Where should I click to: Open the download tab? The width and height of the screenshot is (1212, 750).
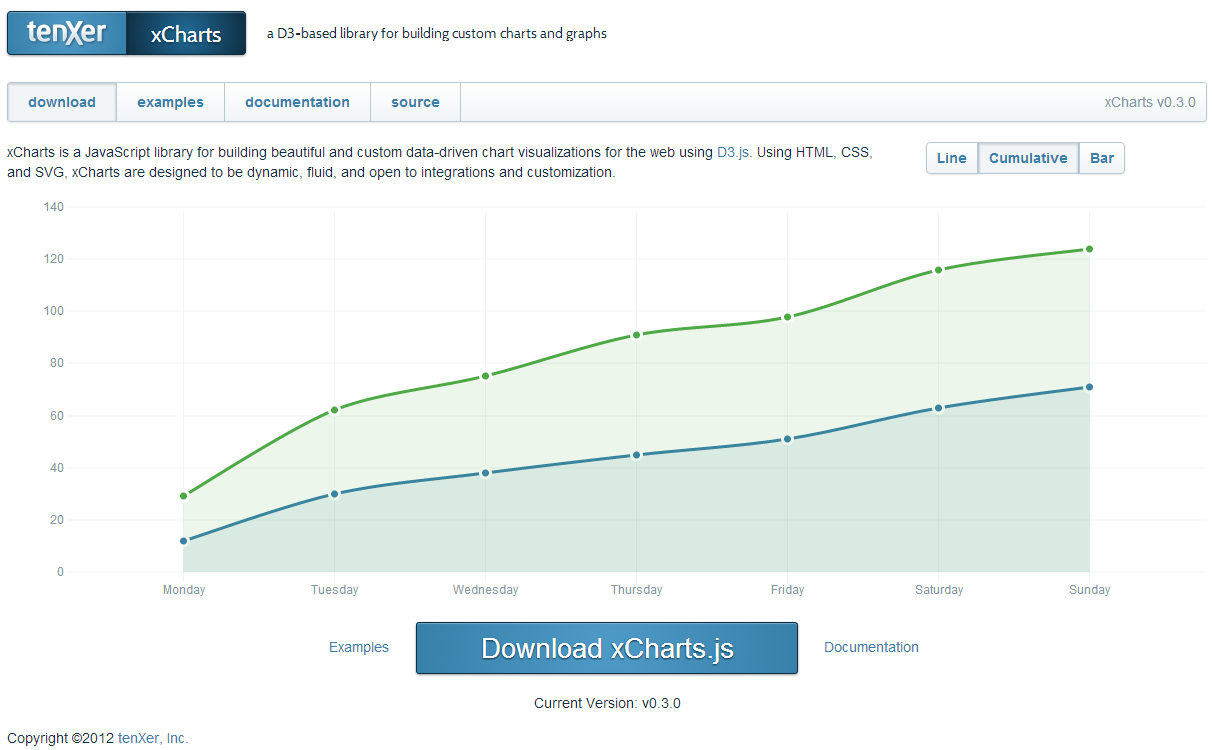[x=62, y=102]
